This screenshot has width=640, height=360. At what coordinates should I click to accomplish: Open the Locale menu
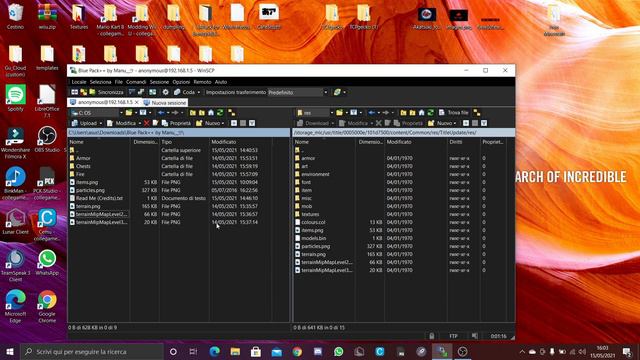[79, 82]
